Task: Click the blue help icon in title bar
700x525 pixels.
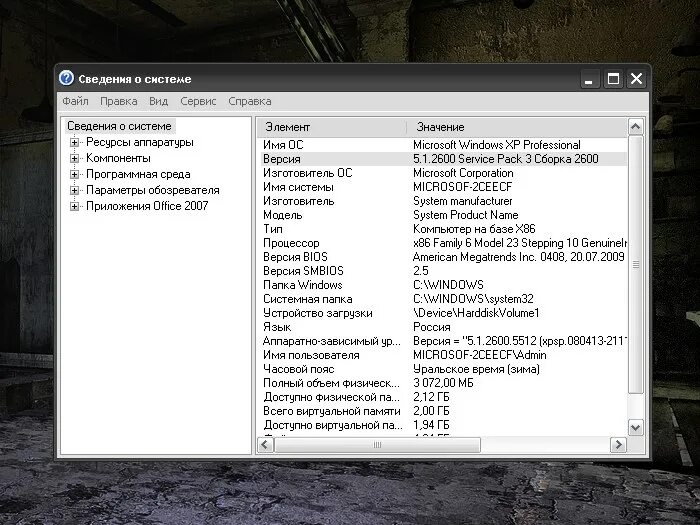Action: click(x=66, y=78)
